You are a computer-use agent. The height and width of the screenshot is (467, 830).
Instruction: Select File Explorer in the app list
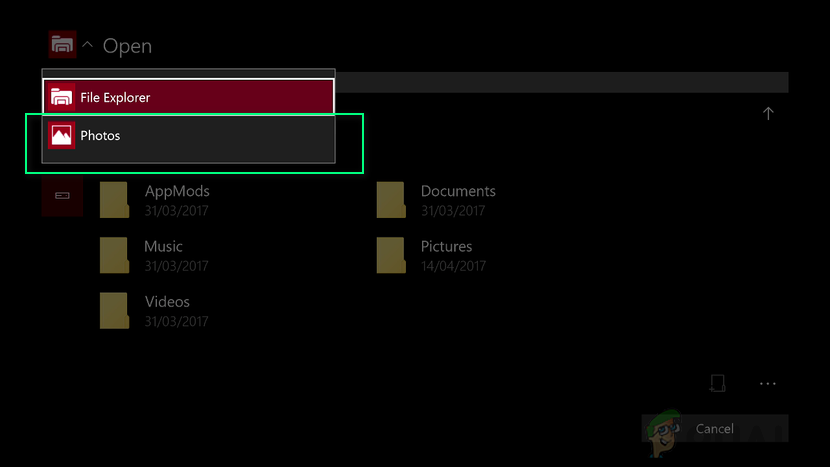point(188,97)
